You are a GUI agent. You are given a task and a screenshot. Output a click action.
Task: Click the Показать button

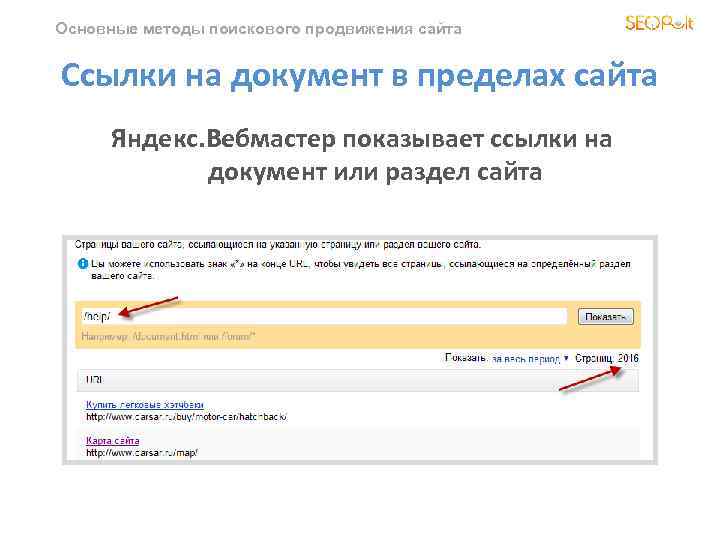point(605,317)
